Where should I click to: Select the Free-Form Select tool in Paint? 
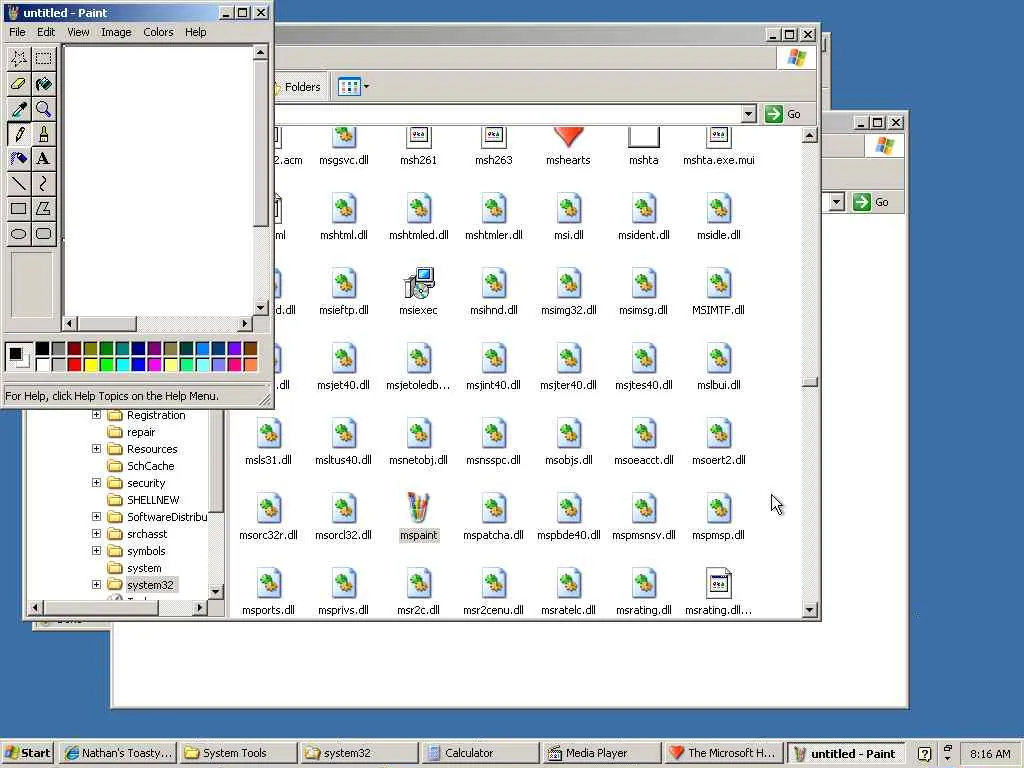(x=18, y=59)
